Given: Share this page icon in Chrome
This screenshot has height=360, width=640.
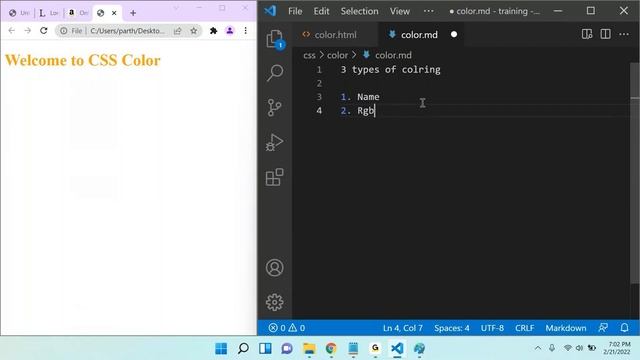Looking at the screenshot, I should point(178,31).
